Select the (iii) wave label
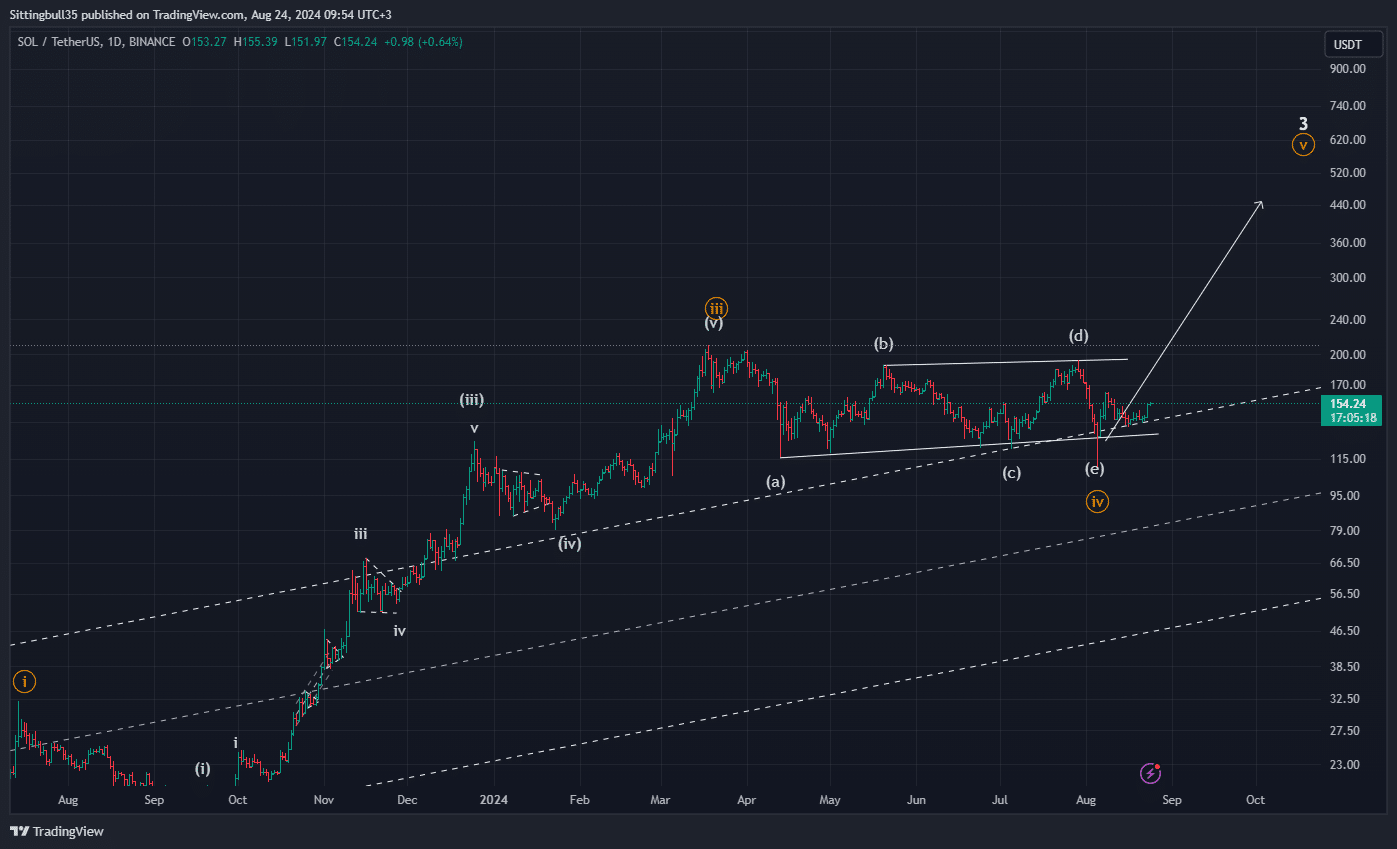 point(472,400)
